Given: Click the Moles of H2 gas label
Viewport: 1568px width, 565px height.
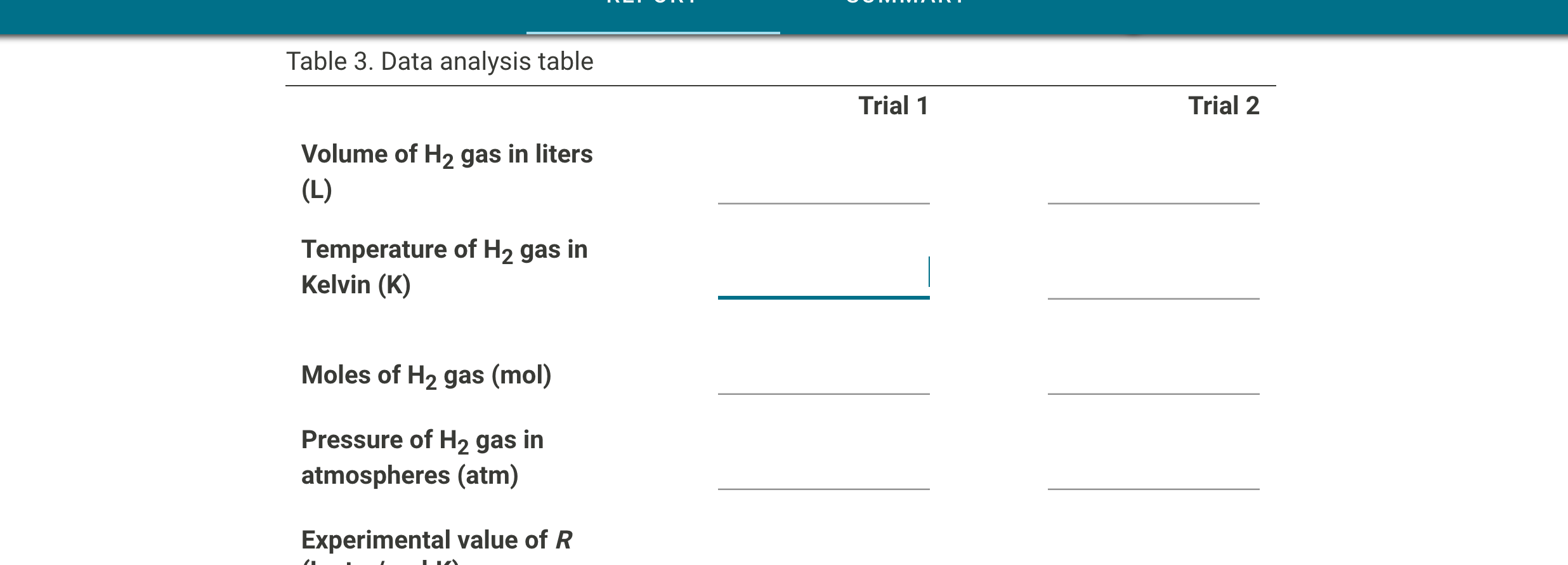Looking at the screenshot, I should 426,375.
